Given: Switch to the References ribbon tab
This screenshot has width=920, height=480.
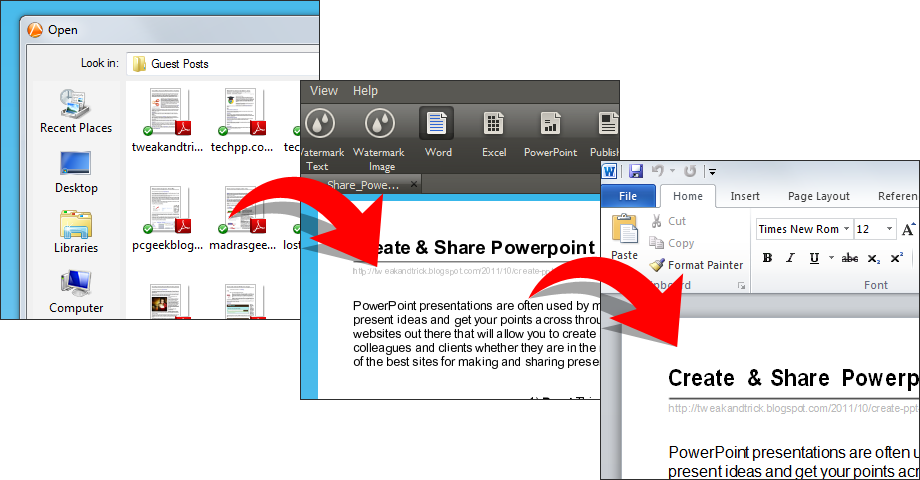Looking at the screenshot, I should pos(897,196).
